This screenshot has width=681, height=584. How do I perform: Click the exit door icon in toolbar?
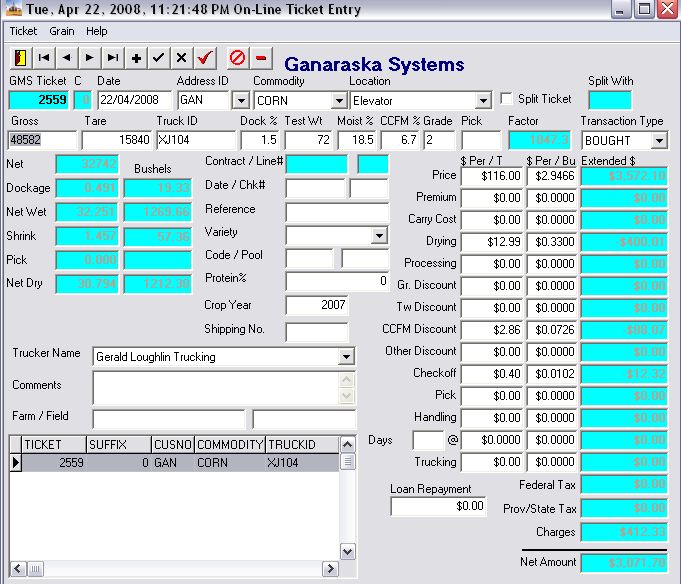click(x=21, y=58)
